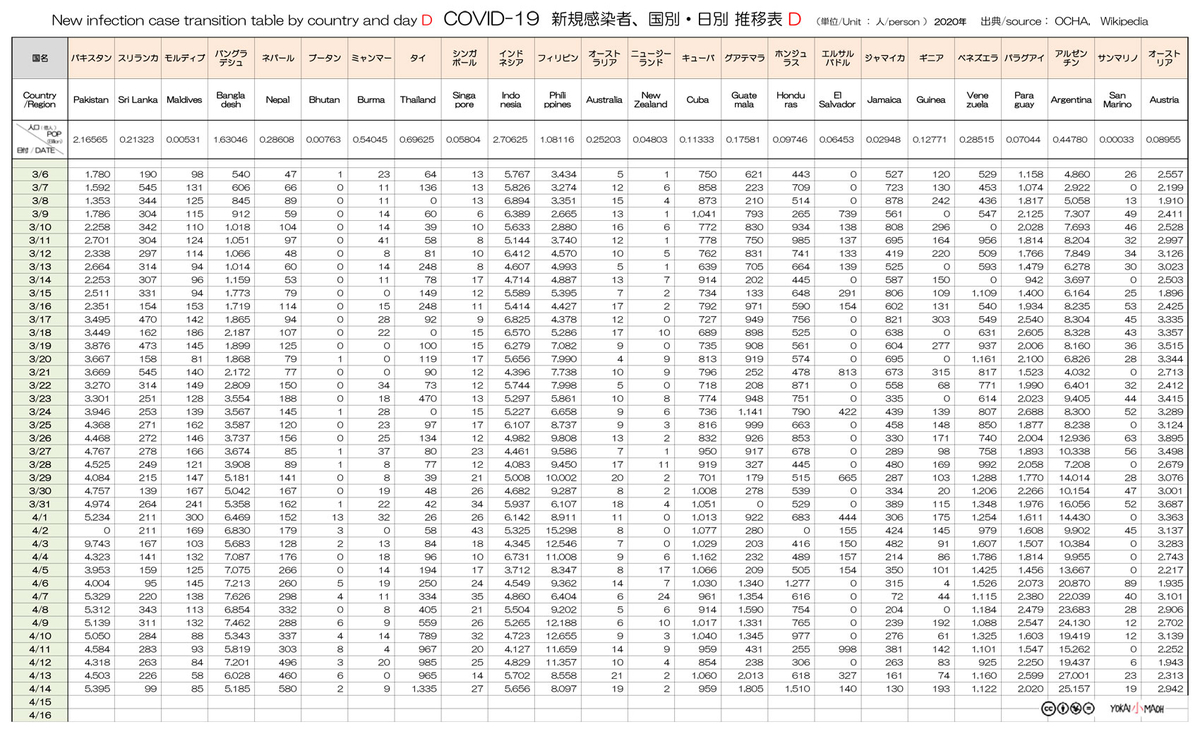The width and height of the screenshot is (1200, 729).
Task: Click the 3/25 date row label
Action: click(40, 423)
